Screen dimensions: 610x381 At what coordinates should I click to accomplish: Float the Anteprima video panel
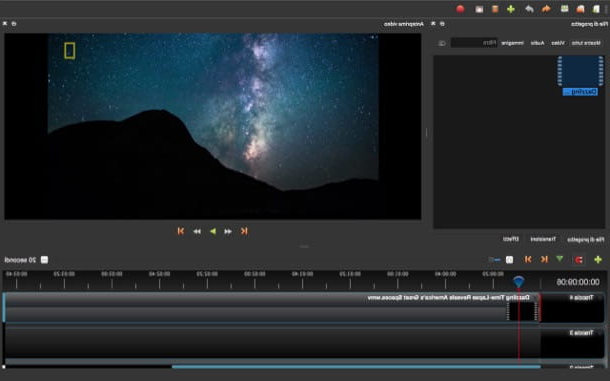pyautogui.click(x=14, y=24)
